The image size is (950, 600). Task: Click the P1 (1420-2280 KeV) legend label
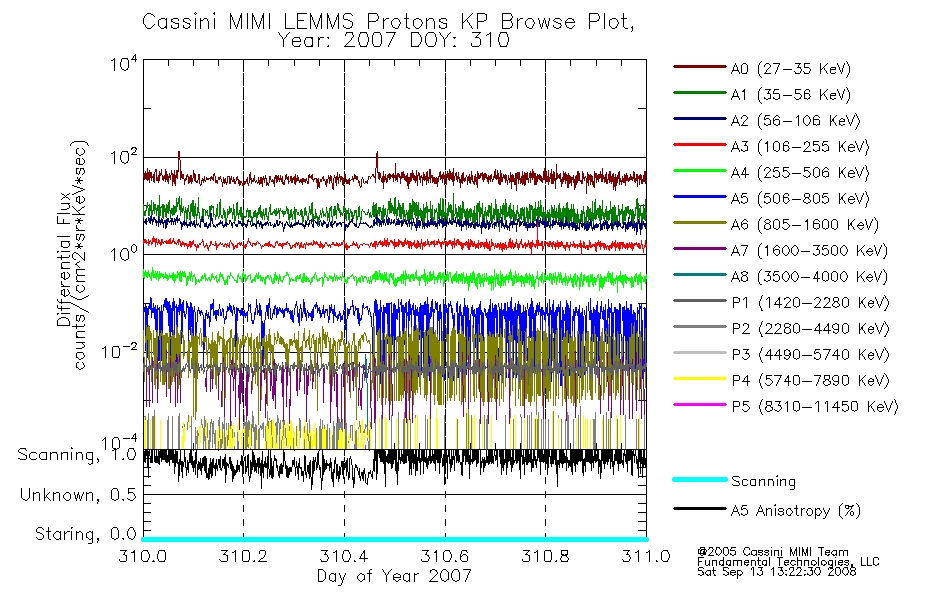[x=810, y=303]
